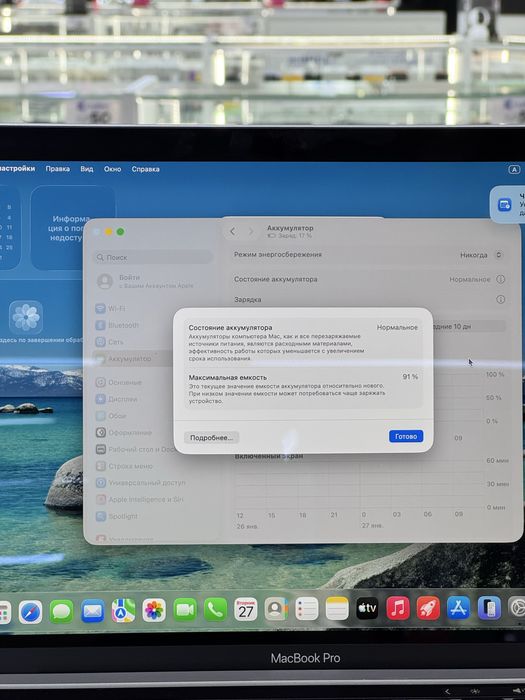The height and width of the screenshot is (700, 525).
Task: Select Оформление in the Settings sidebar
Action: click(124, 433)
